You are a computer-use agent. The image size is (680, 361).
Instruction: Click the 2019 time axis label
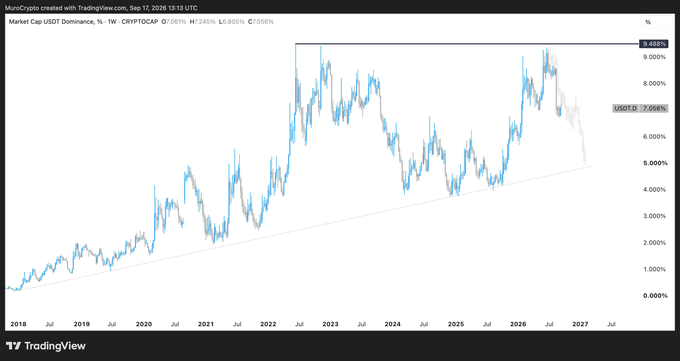coord(82,324)
